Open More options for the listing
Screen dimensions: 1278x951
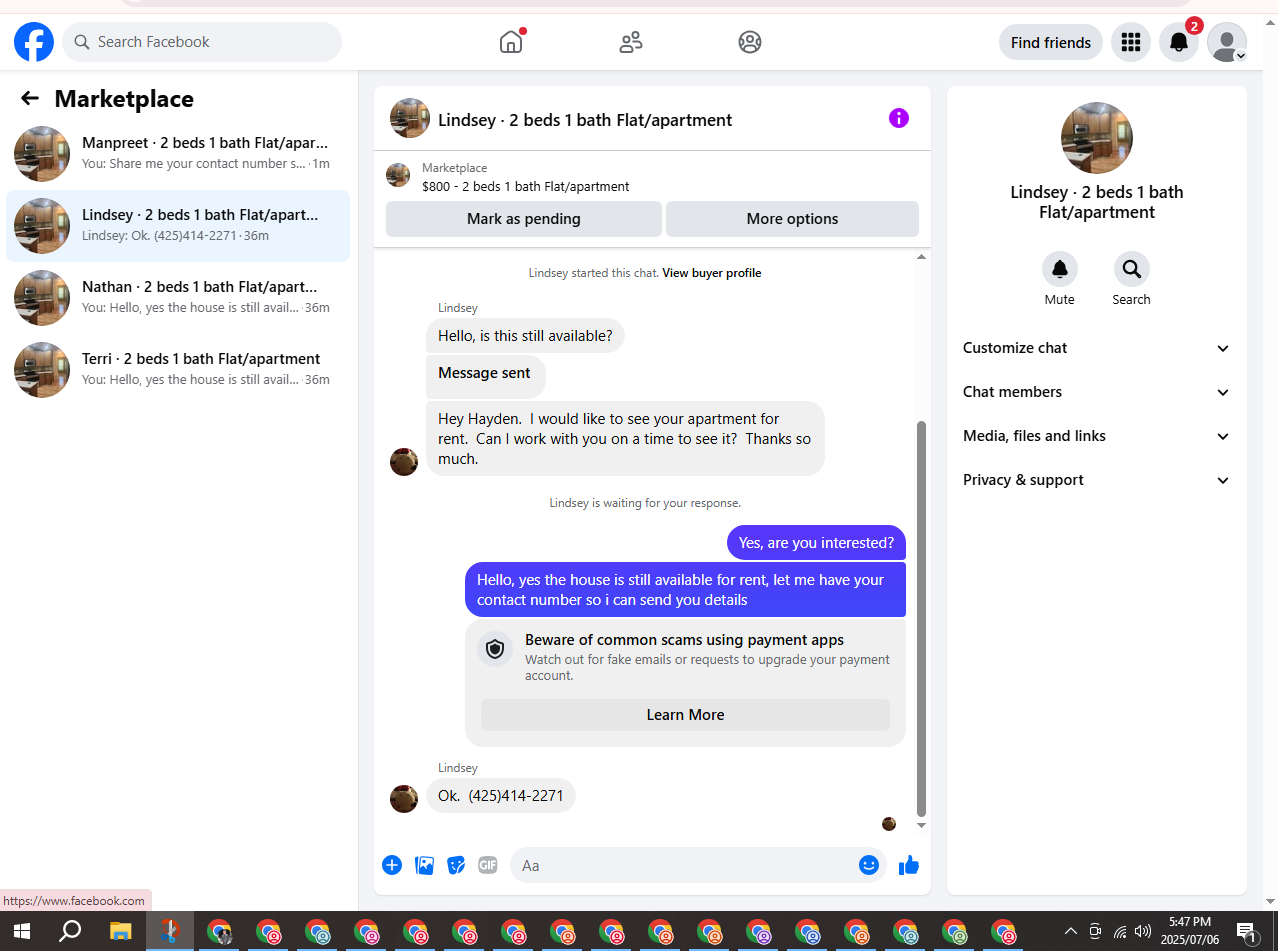[x=792, y=219]
